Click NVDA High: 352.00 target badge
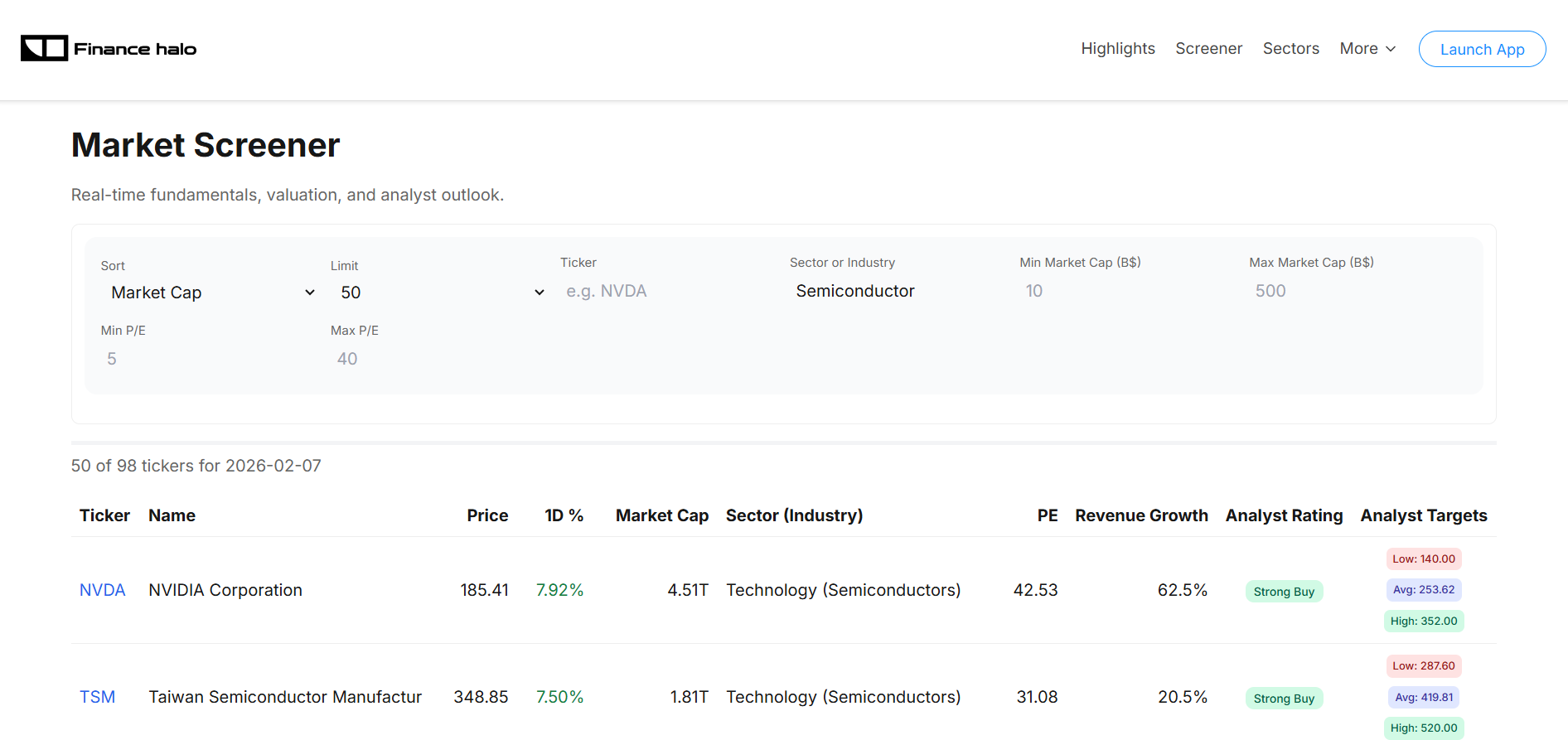1568x740 pixels. pos(1423,621)
